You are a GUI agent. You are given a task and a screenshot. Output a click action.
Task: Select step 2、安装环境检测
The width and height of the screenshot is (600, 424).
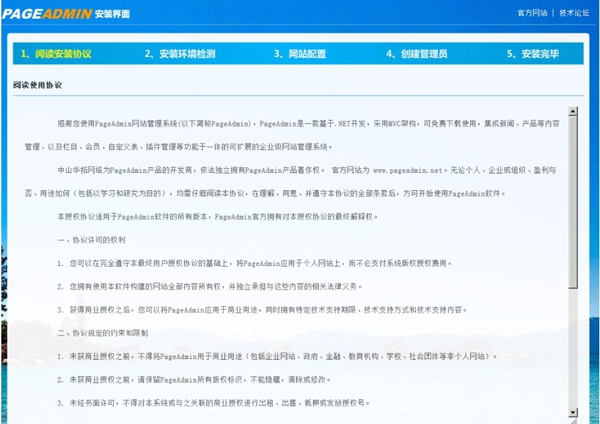tap(180, 54)
